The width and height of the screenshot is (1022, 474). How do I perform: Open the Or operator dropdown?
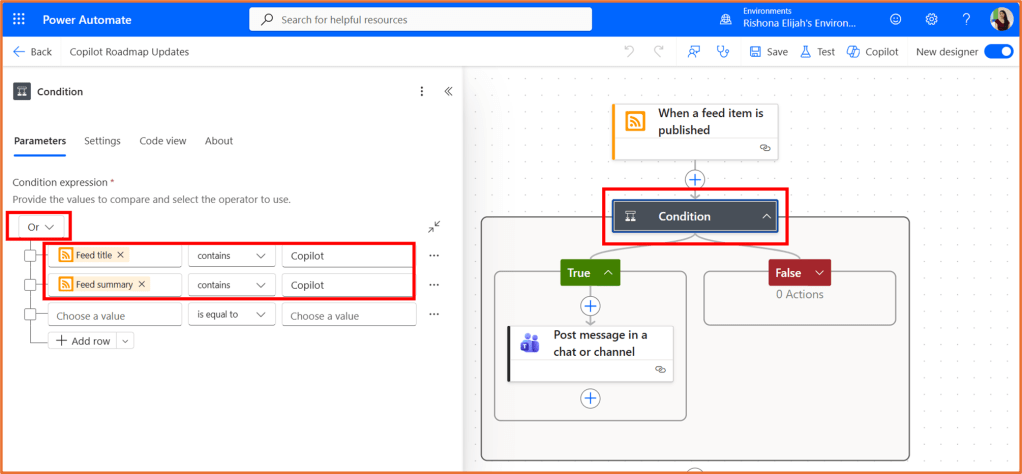tap(40, 227)
